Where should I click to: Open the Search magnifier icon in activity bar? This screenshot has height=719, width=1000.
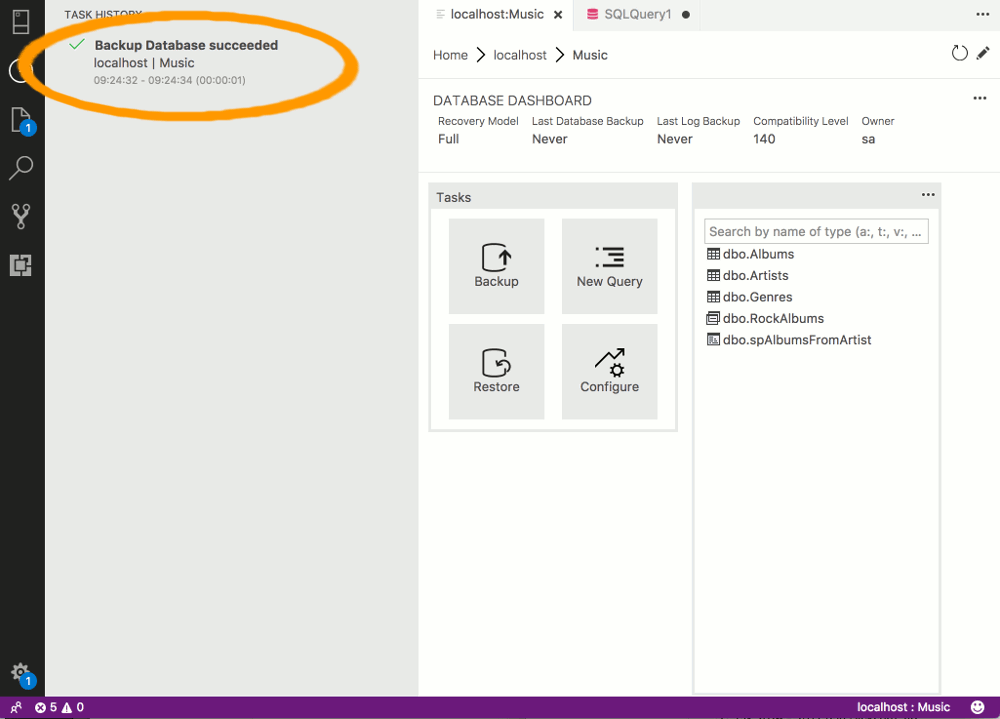[21, 168]
